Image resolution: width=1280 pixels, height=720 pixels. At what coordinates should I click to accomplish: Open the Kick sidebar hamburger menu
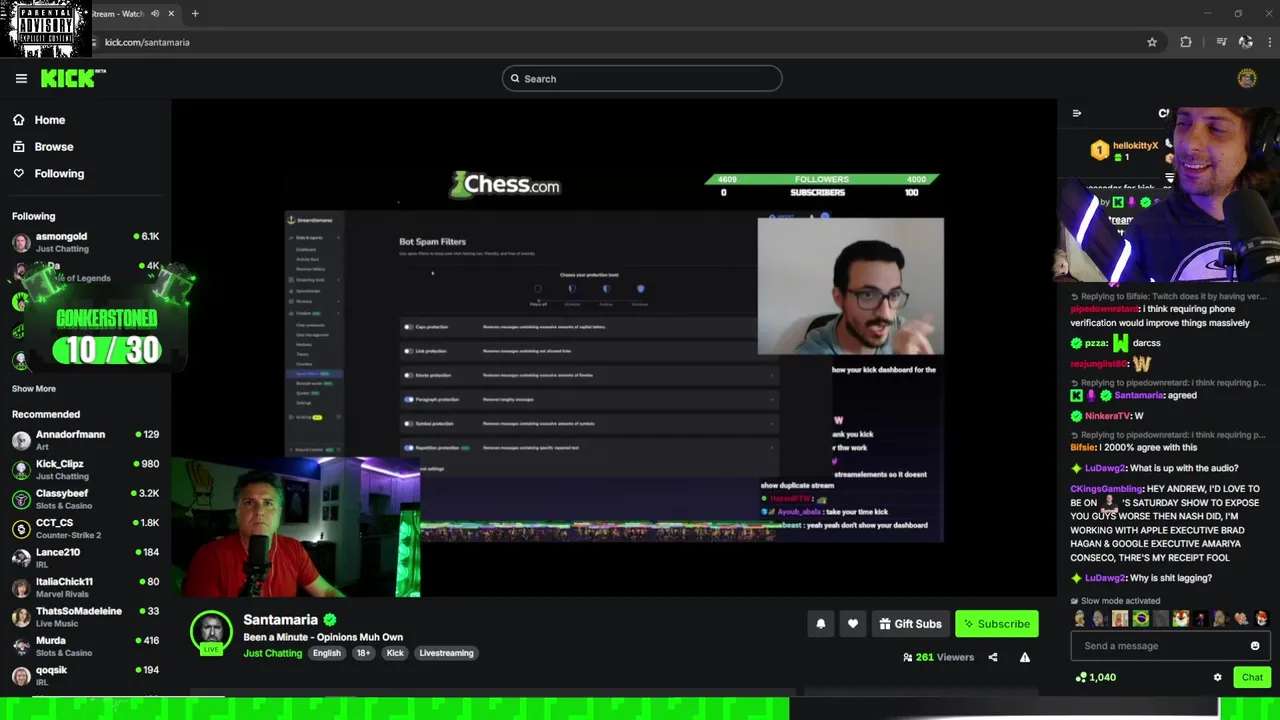click(21, 78)
